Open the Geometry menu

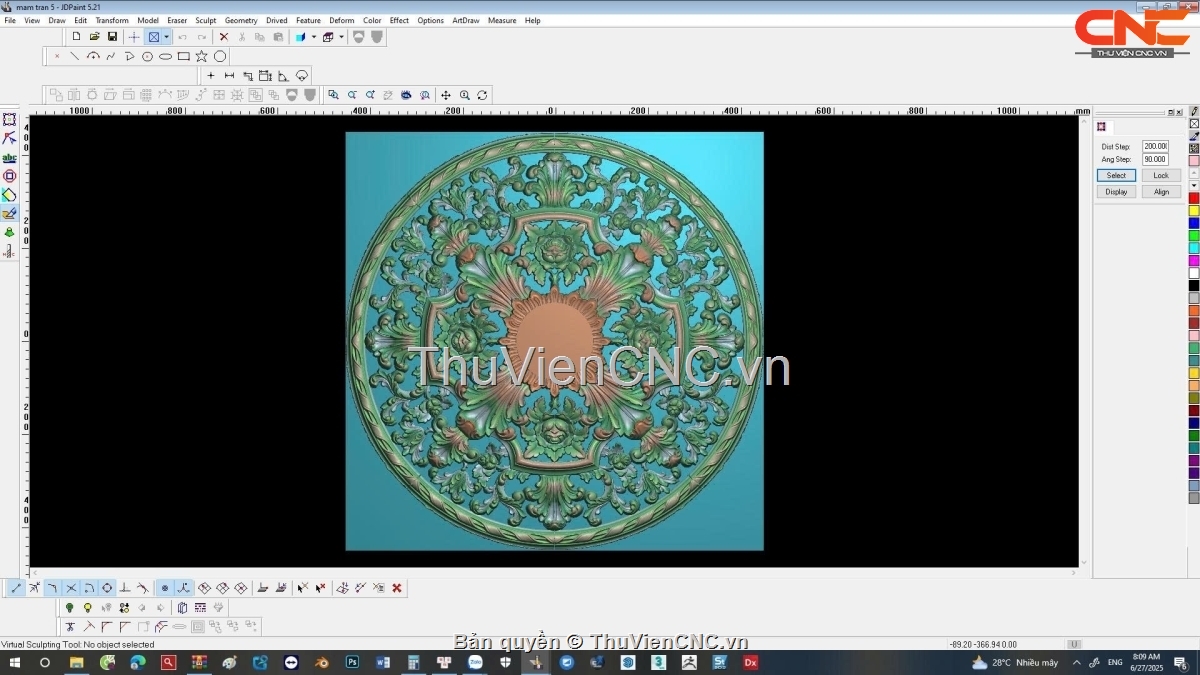coord(241,20)
